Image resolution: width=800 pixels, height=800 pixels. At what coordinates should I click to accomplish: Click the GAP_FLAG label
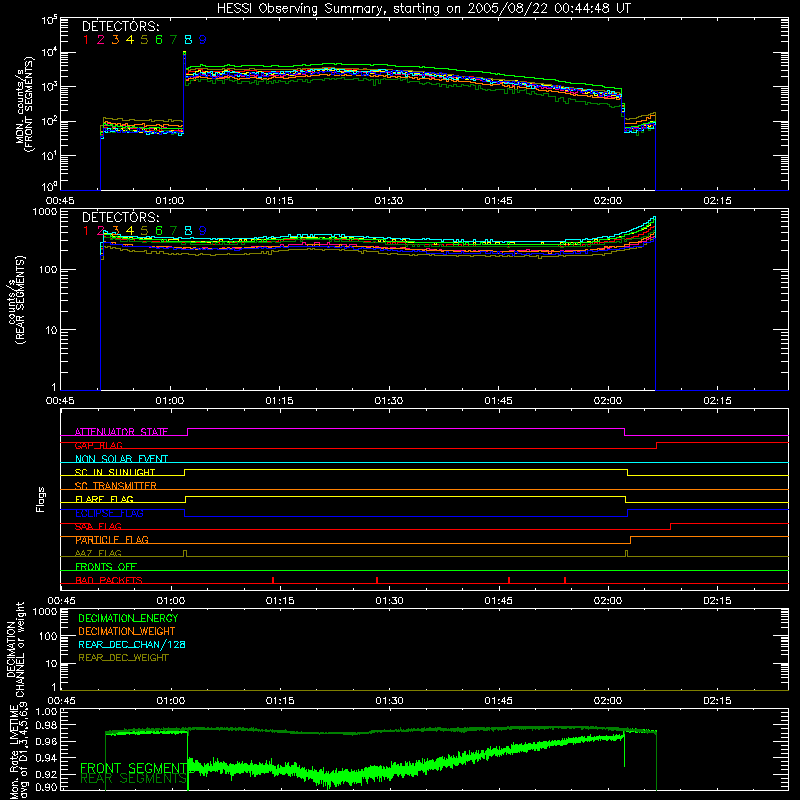coord(98,445)
